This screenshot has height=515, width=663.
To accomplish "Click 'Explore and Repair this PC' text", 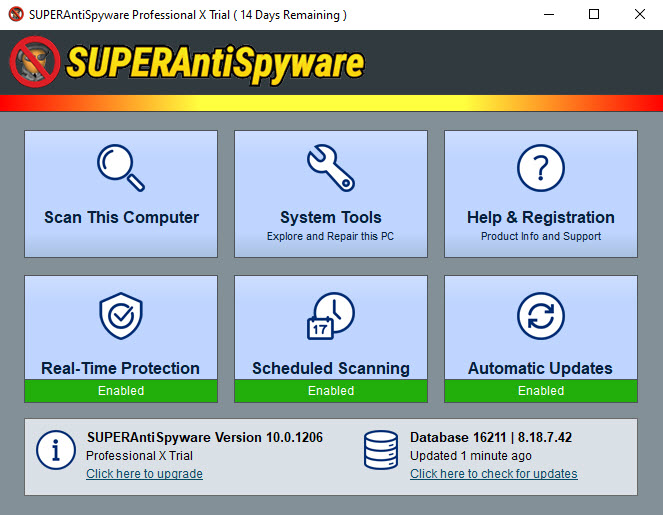I will pos(330,236).
